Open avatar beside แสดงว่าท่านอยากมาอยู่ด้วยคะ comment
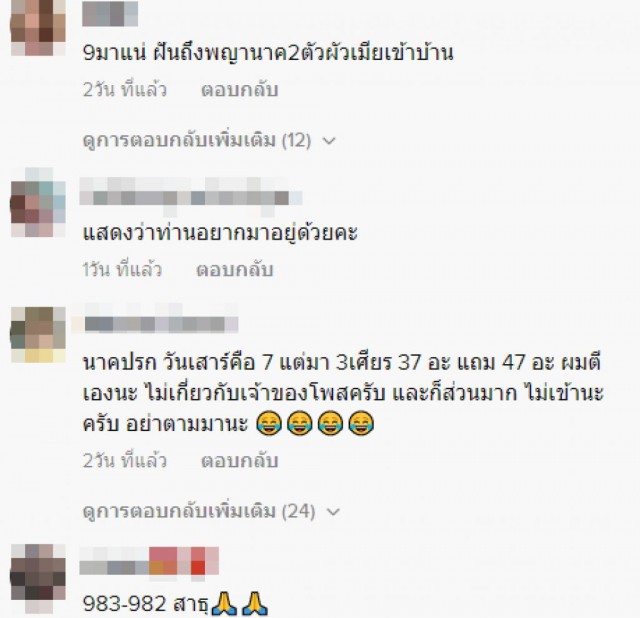The height and width of the screenshot is (618, 640). [38, 202]
